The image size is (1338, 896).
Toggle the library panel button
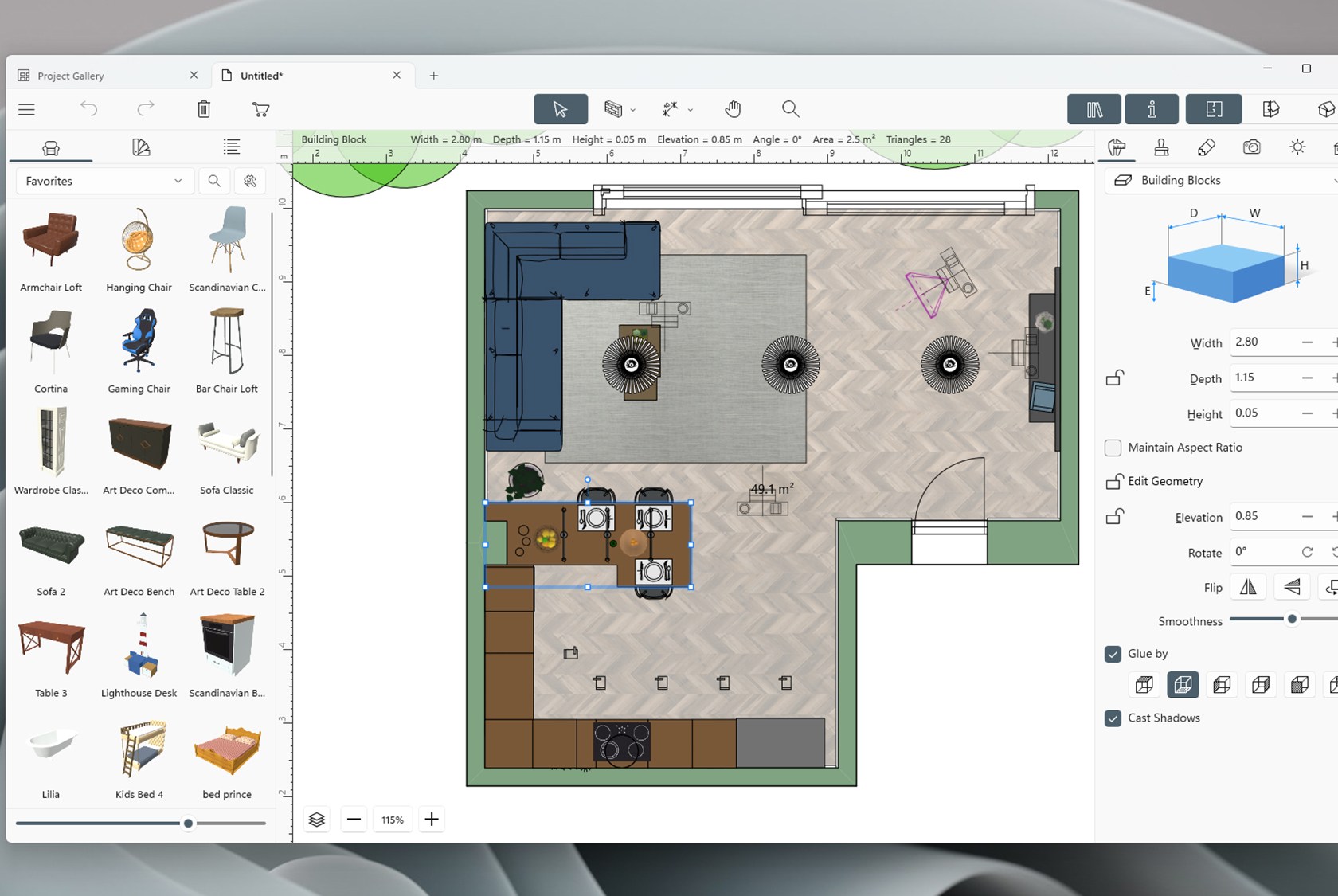pyautogui.click(x=1094, y=109)
